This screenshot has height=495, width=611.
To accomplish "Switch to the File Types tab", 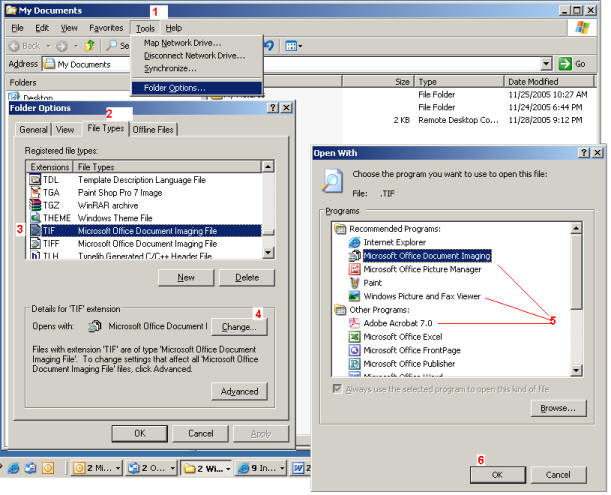I will point(106,128).
